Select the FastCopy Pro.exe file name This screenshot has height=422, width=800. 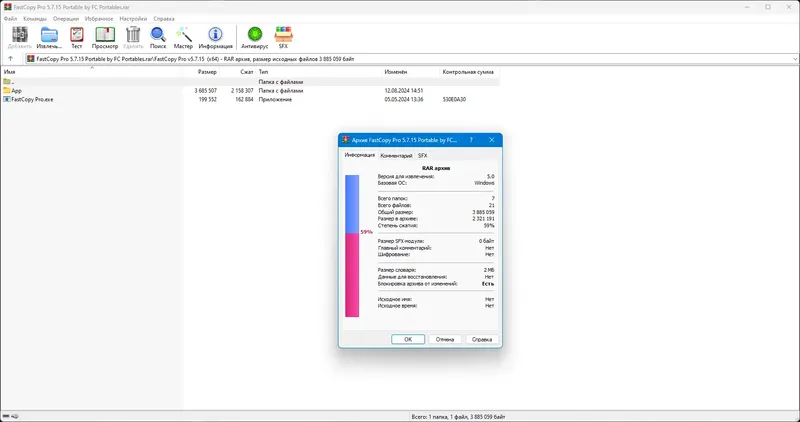[32, 100]
